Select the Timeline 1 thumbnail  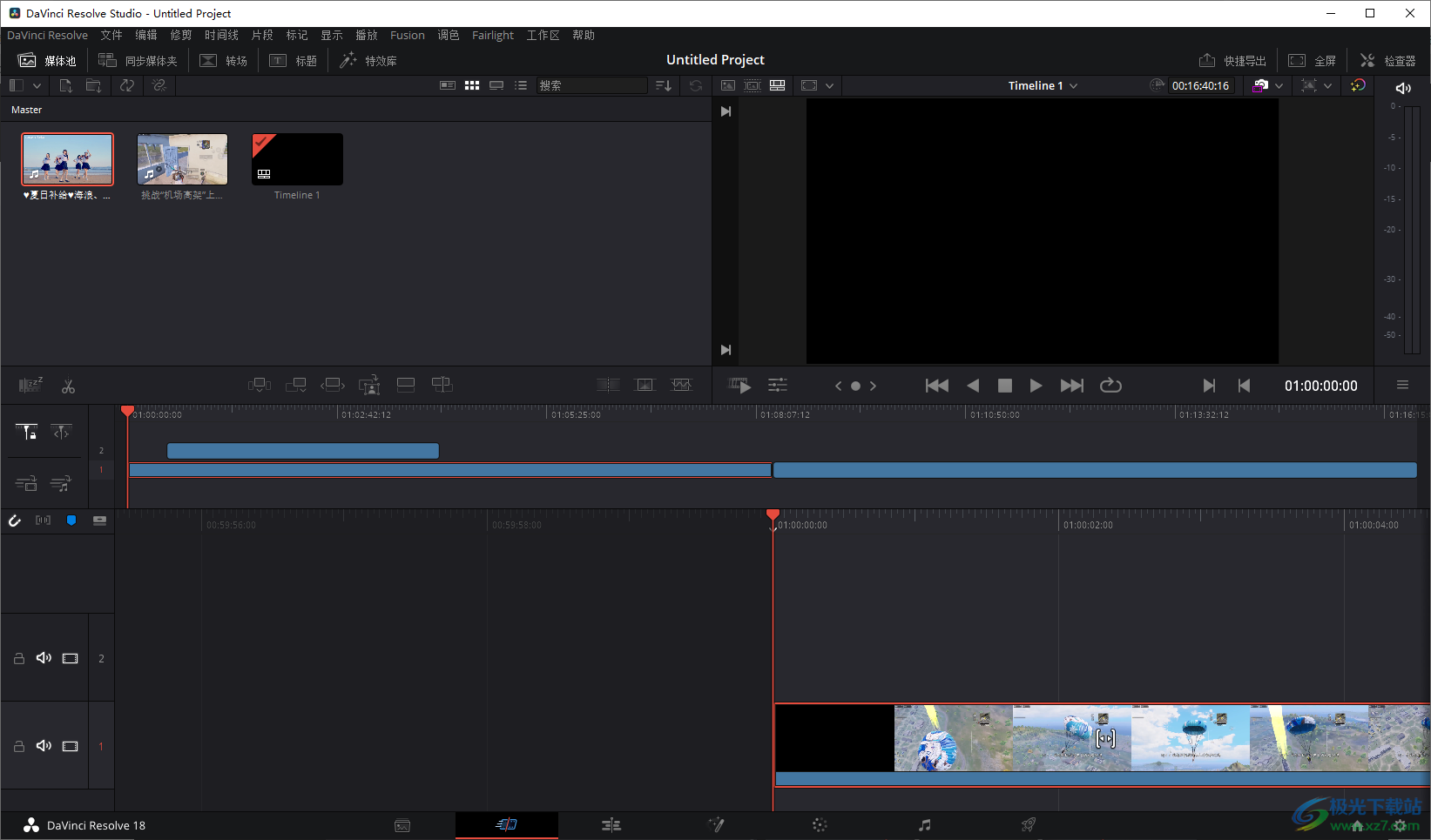[x=297, y=159]
